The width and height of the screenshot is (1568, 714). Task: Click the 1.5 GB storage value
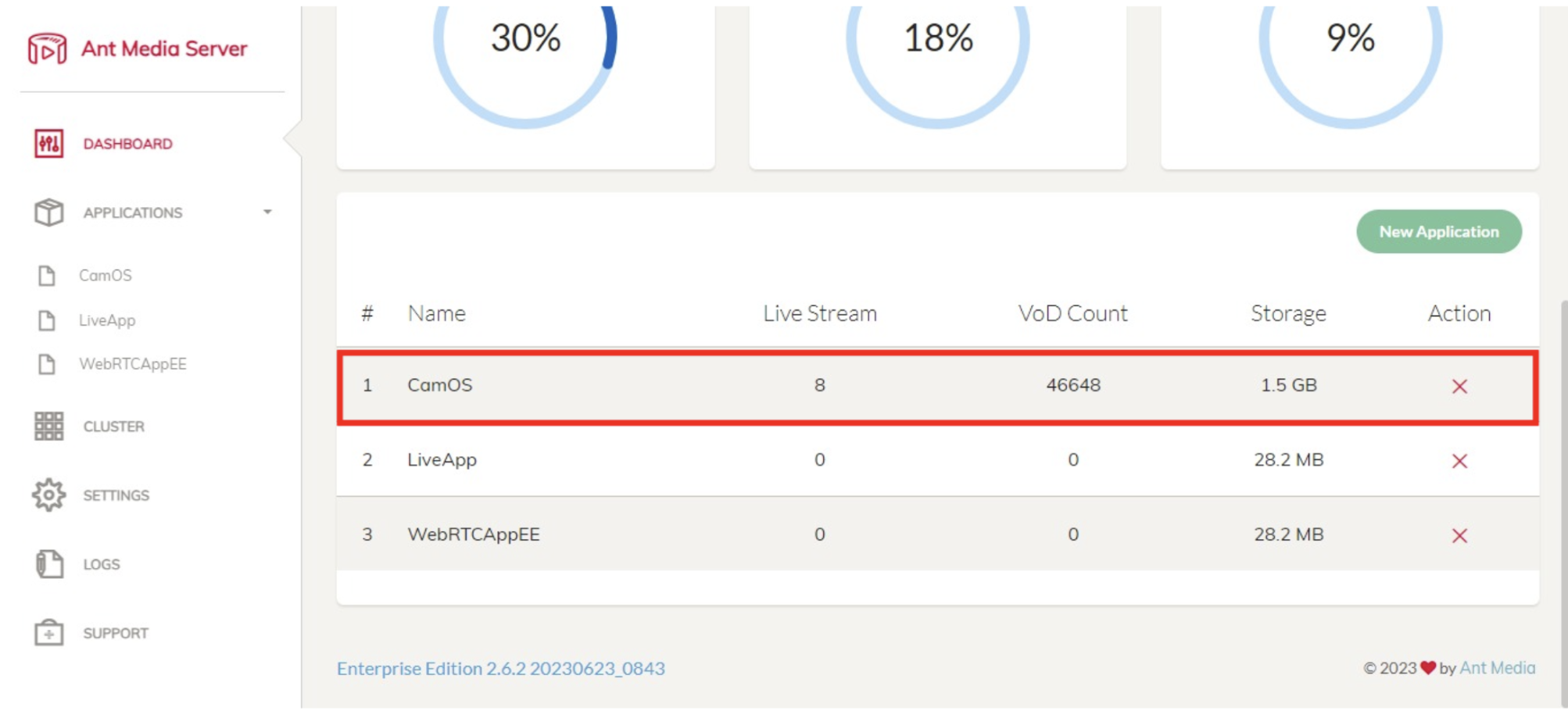pyautogui.click(x=1289, y=385)
